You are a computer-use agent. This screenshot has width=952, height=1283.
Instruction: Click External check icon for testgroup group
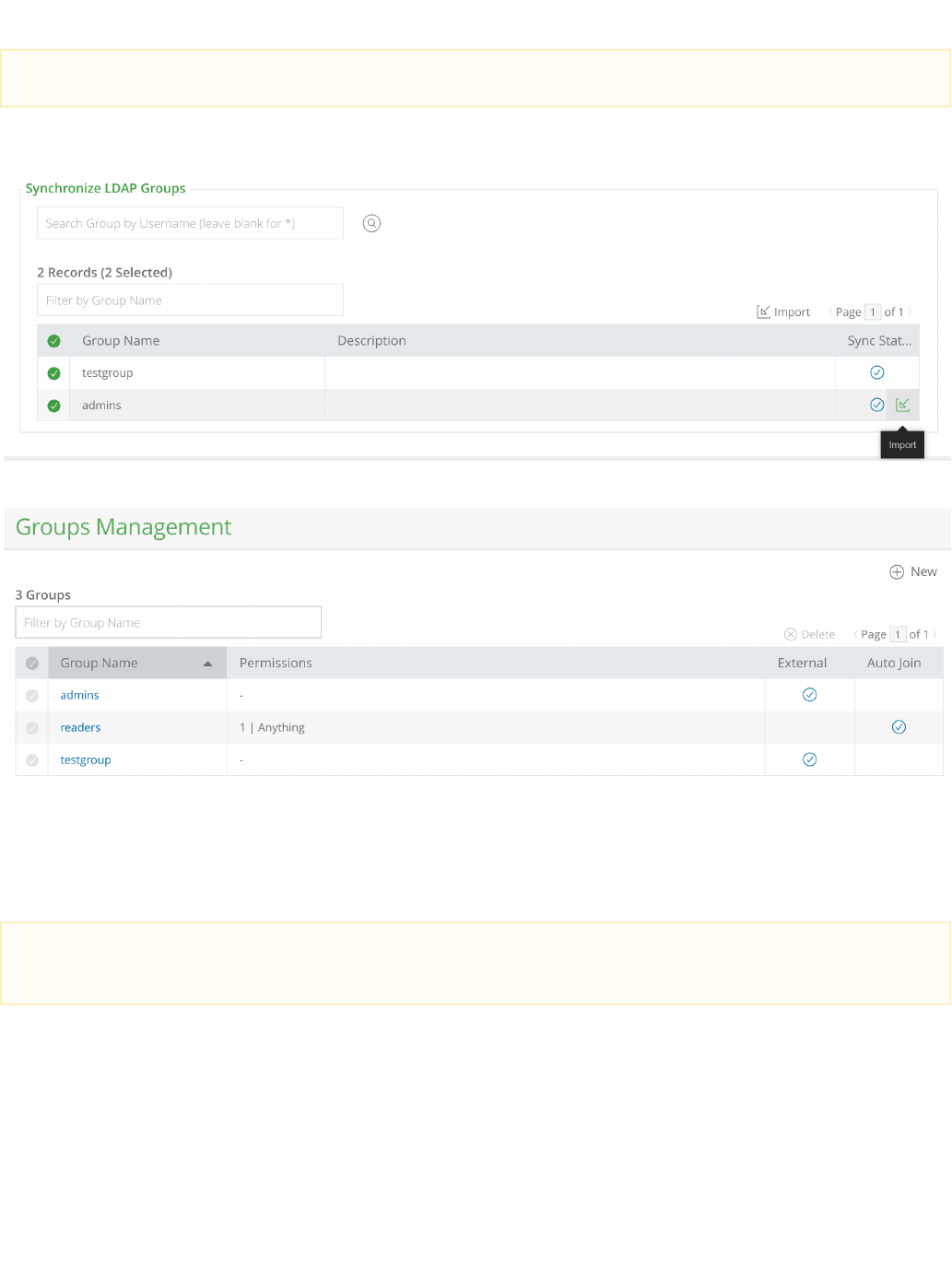[809, 759]
